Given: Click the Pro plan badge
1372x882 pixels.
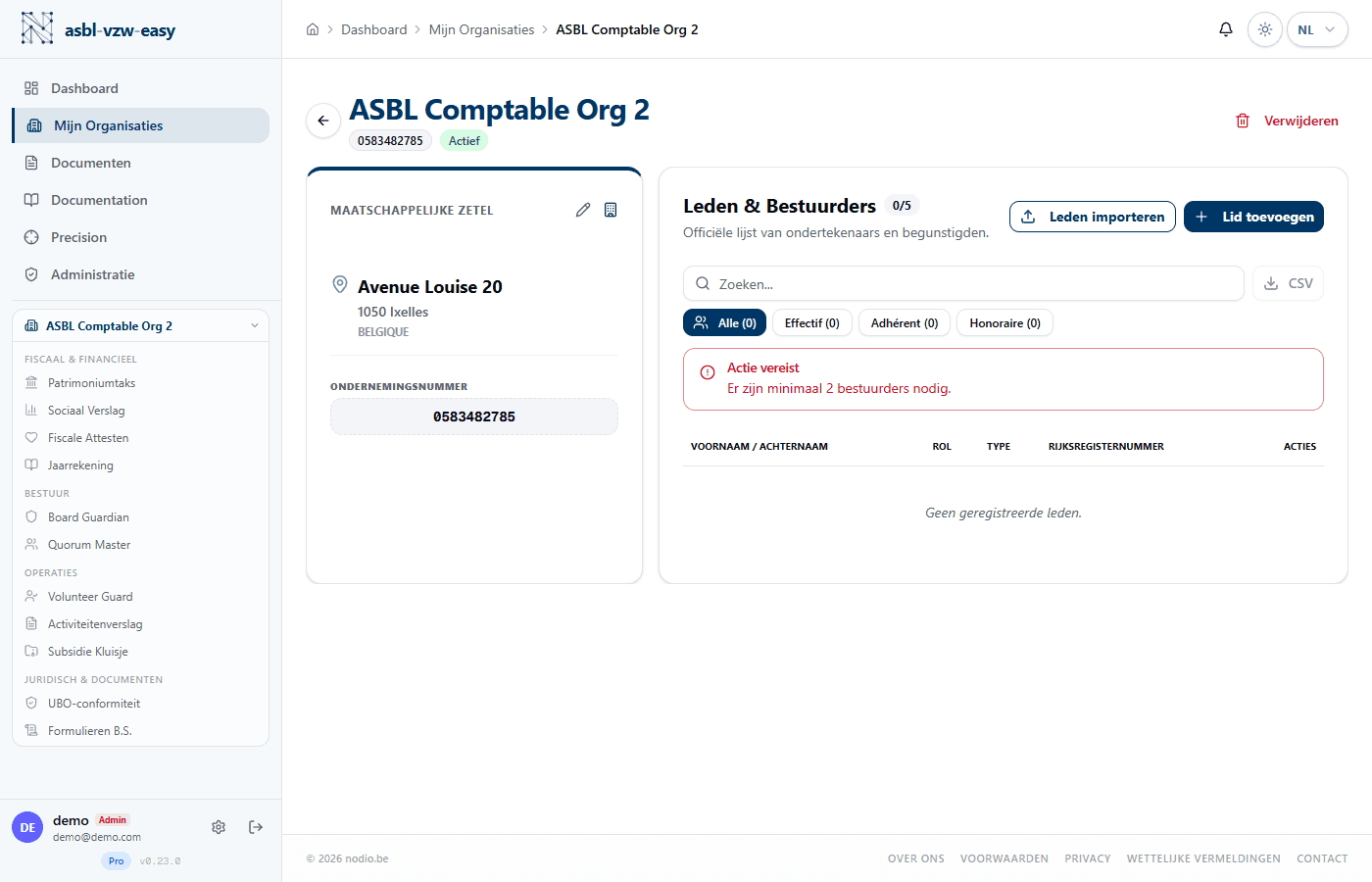Looking at the screenshot, I should pyautogui.click(x=116, y=860).
